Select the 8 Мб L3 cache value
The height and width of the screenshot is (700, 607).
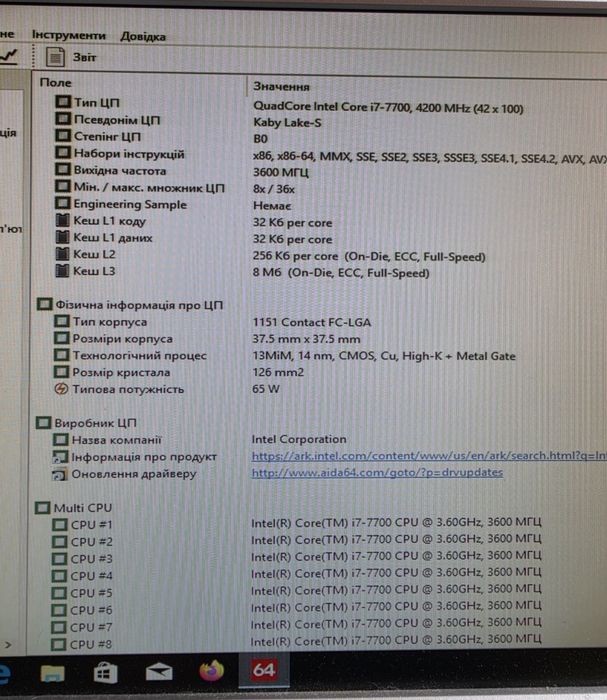pos(341,272)
